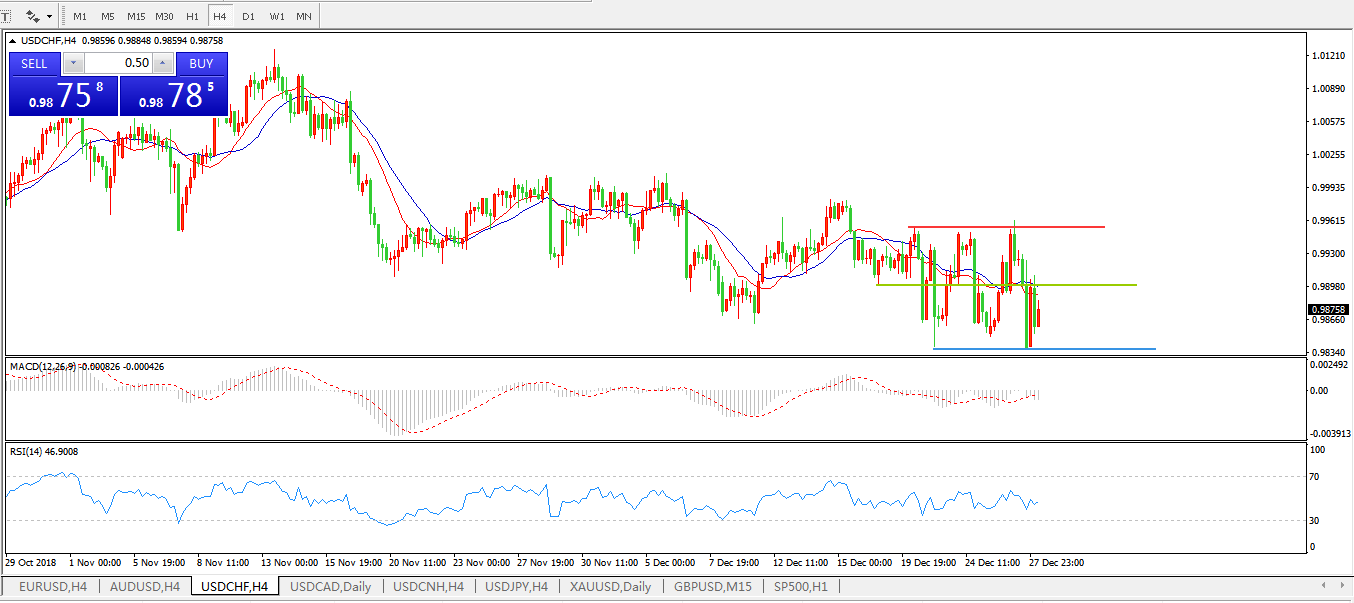Click the SELL button
This screenshot has height=603, width=1354.
click(34, 63)
